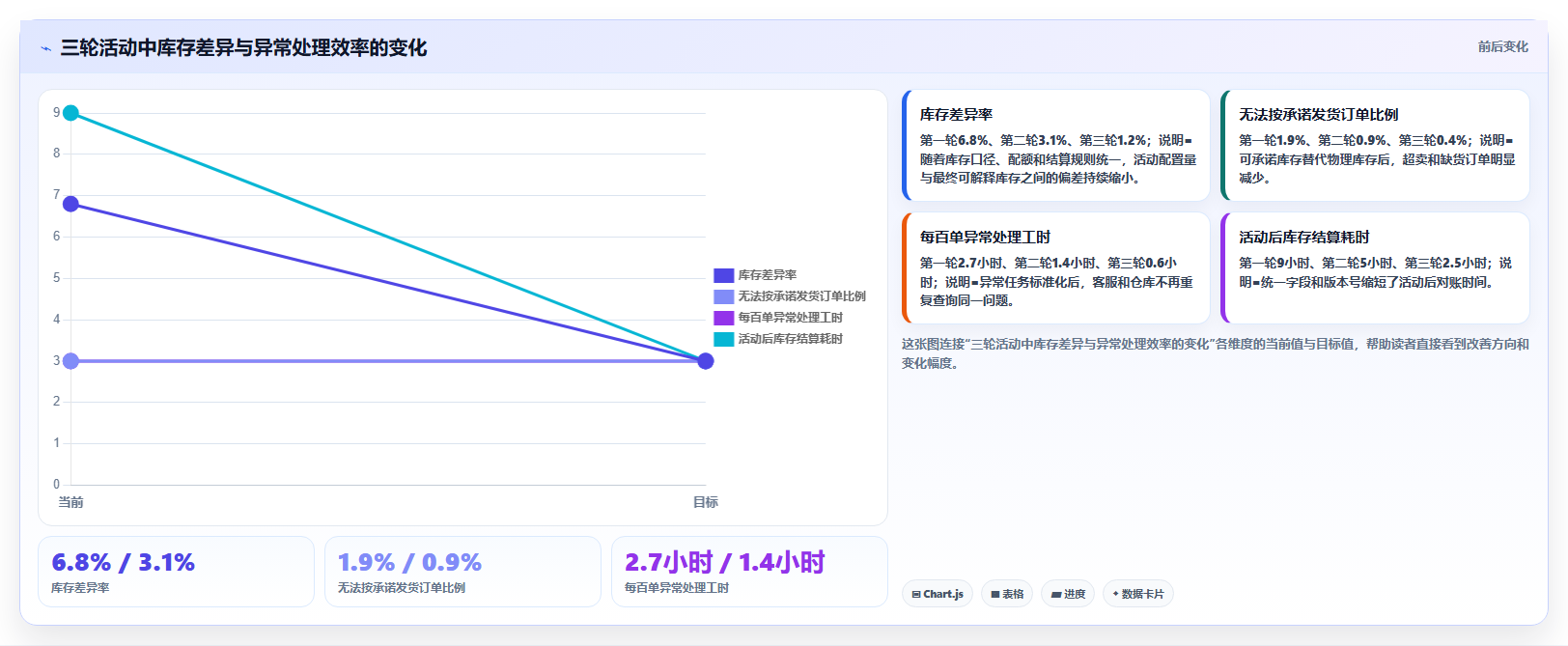Image resolution: width=1568 pixels, height=646 pixels.
Task: Click the light purple data point at value 3 on the 当前 axis
Action: click(70, 361)
